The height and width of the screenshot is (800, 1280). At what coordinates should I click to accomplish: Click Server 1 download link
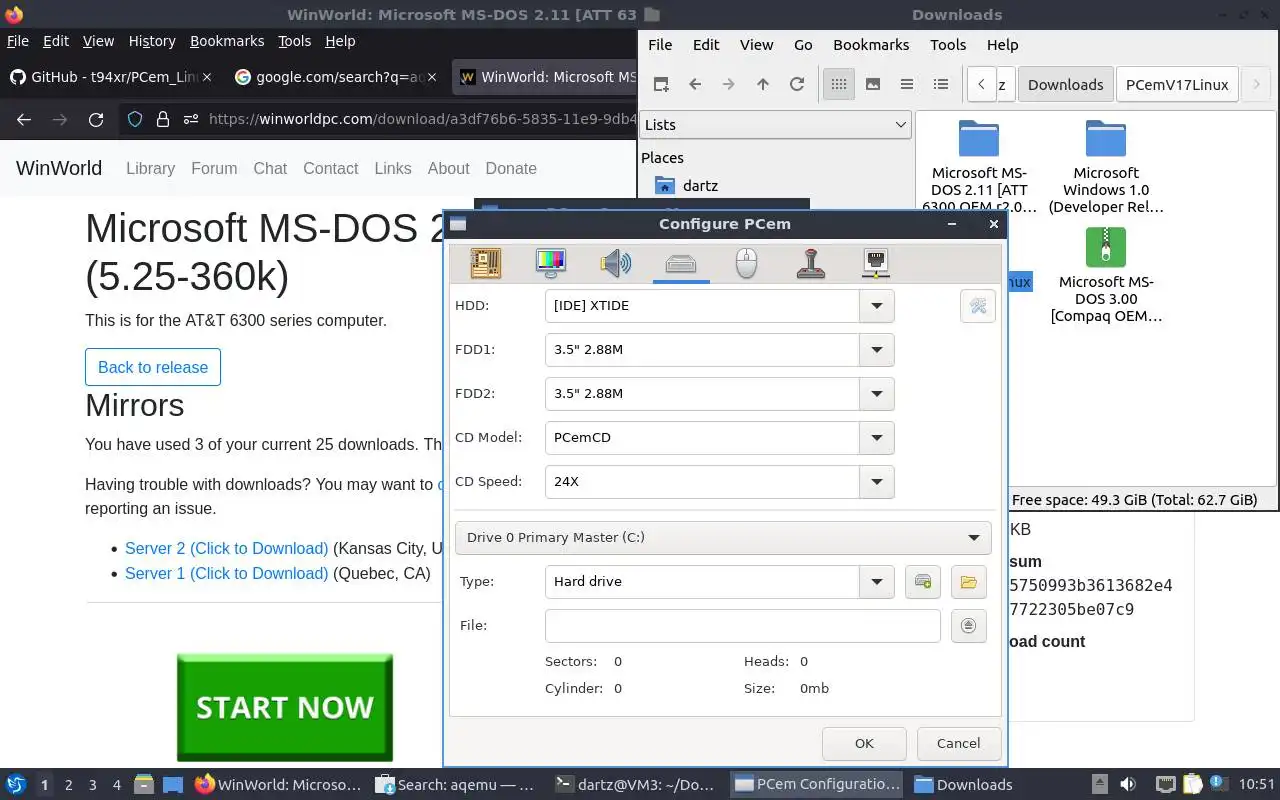click(226, 573)
